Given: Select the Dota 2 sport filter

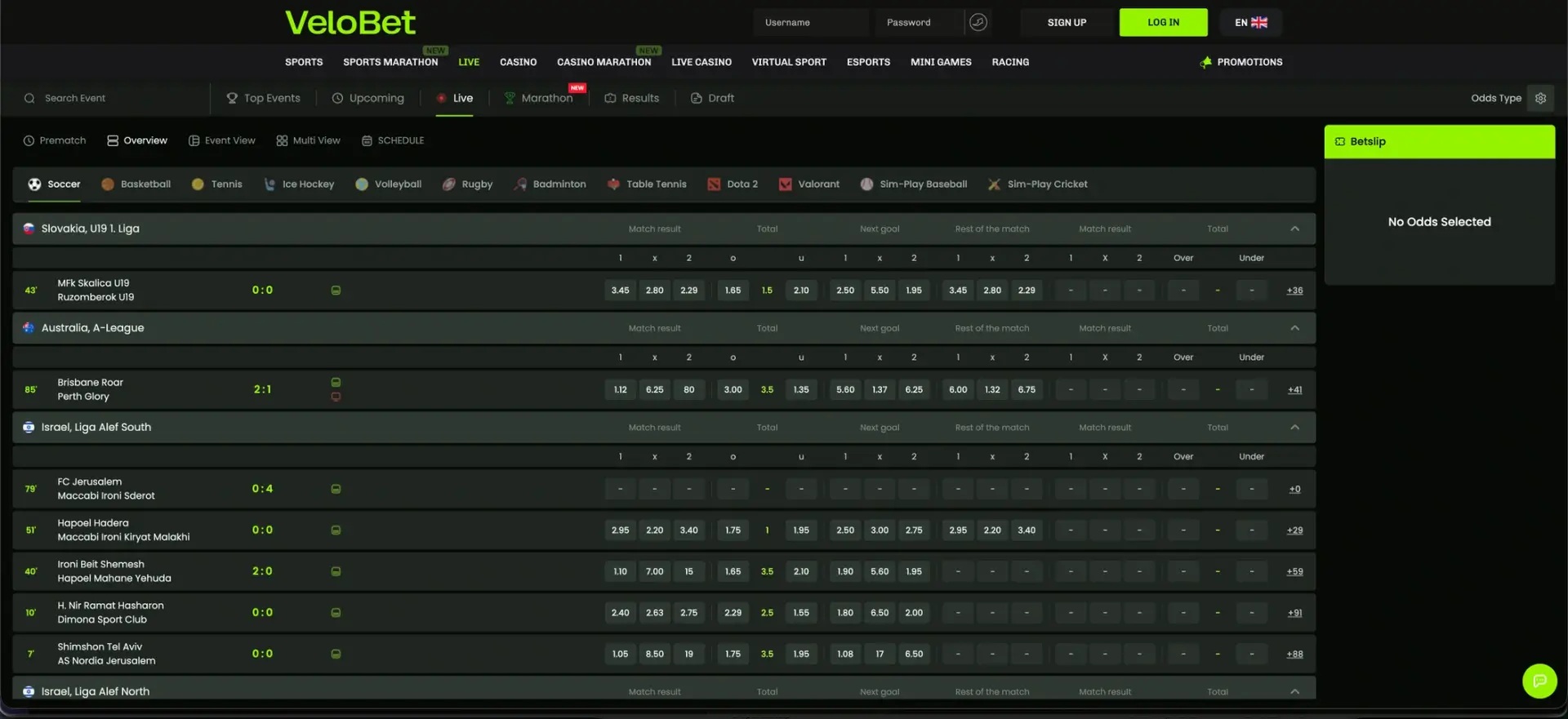Looking at the screenshot, I should point(733,184).
